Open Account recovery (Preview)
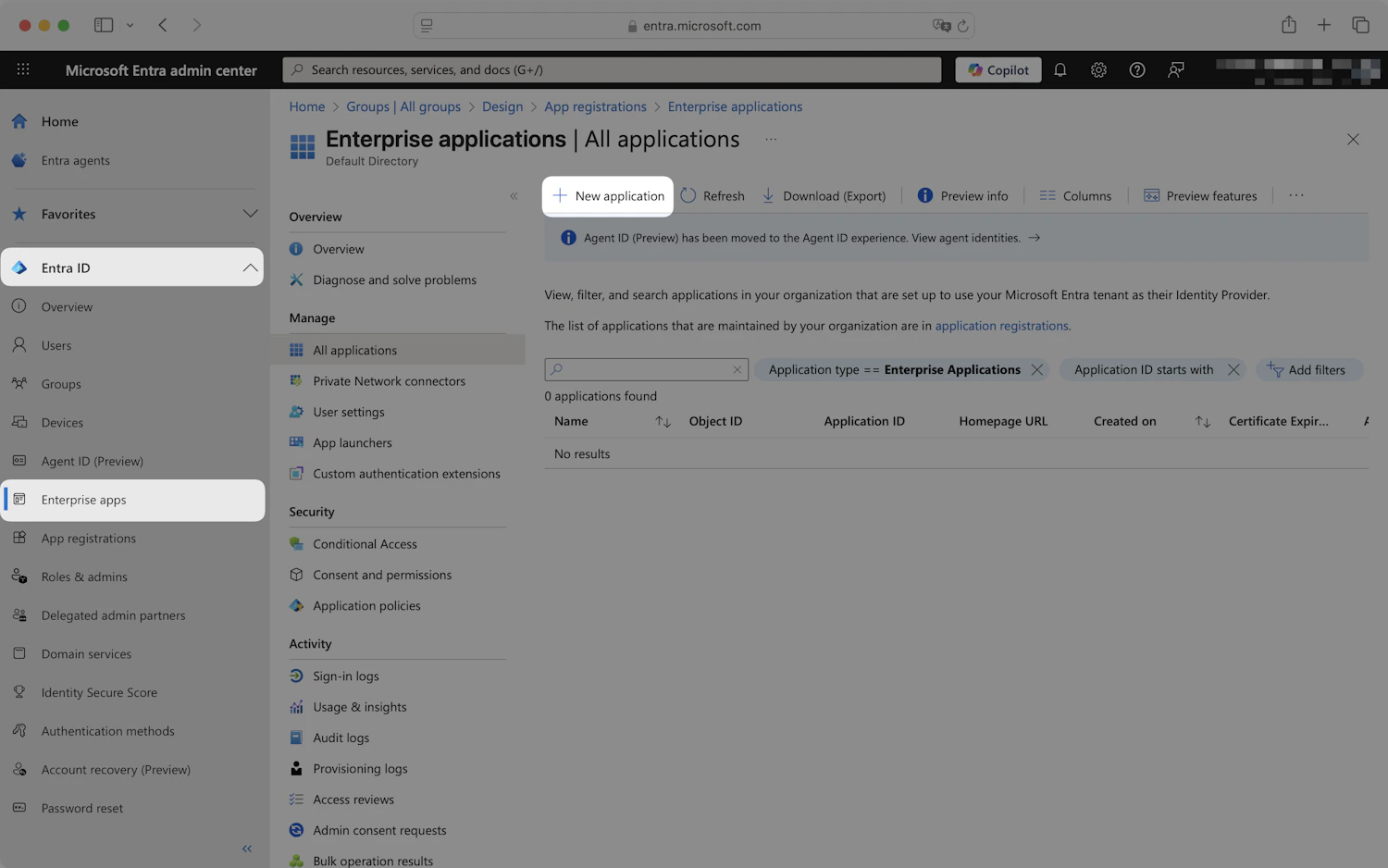Image resolution: width=1388 pixels, height=868 pixels. tap(116, 770)
